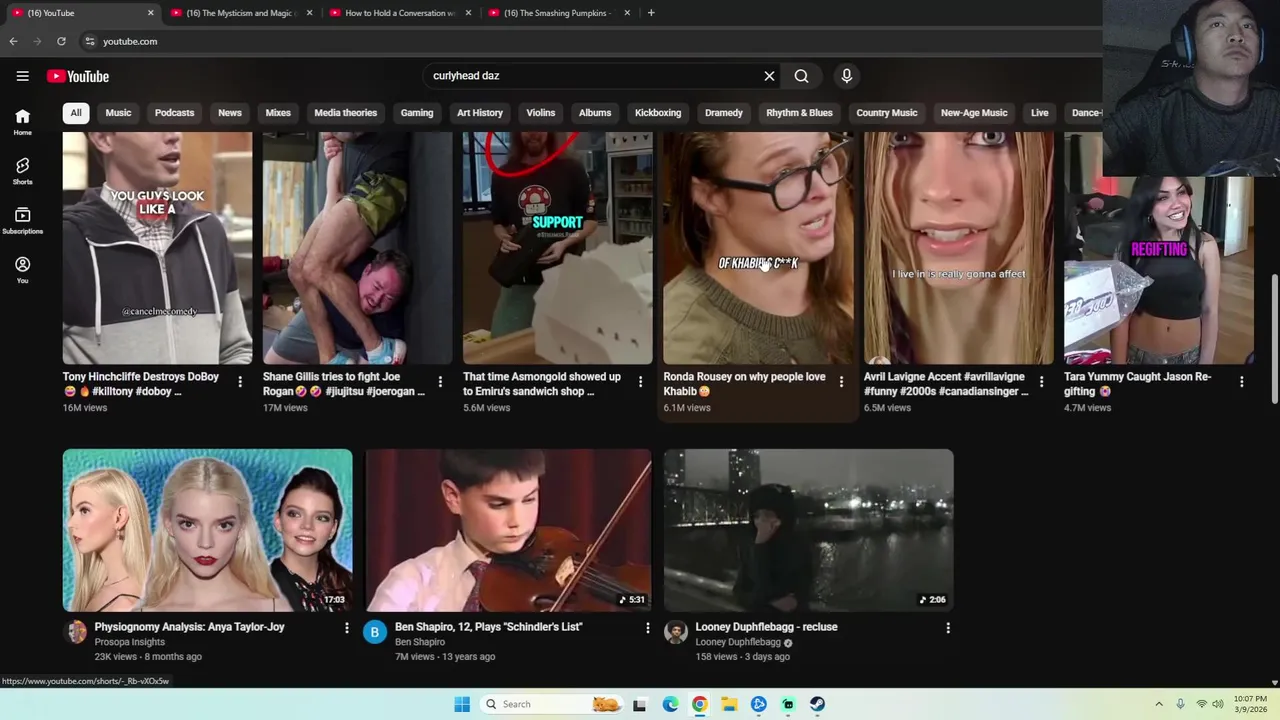
Task: Open Looney Duphflebagg channel avatar
Action: click(x=676, y=632)
